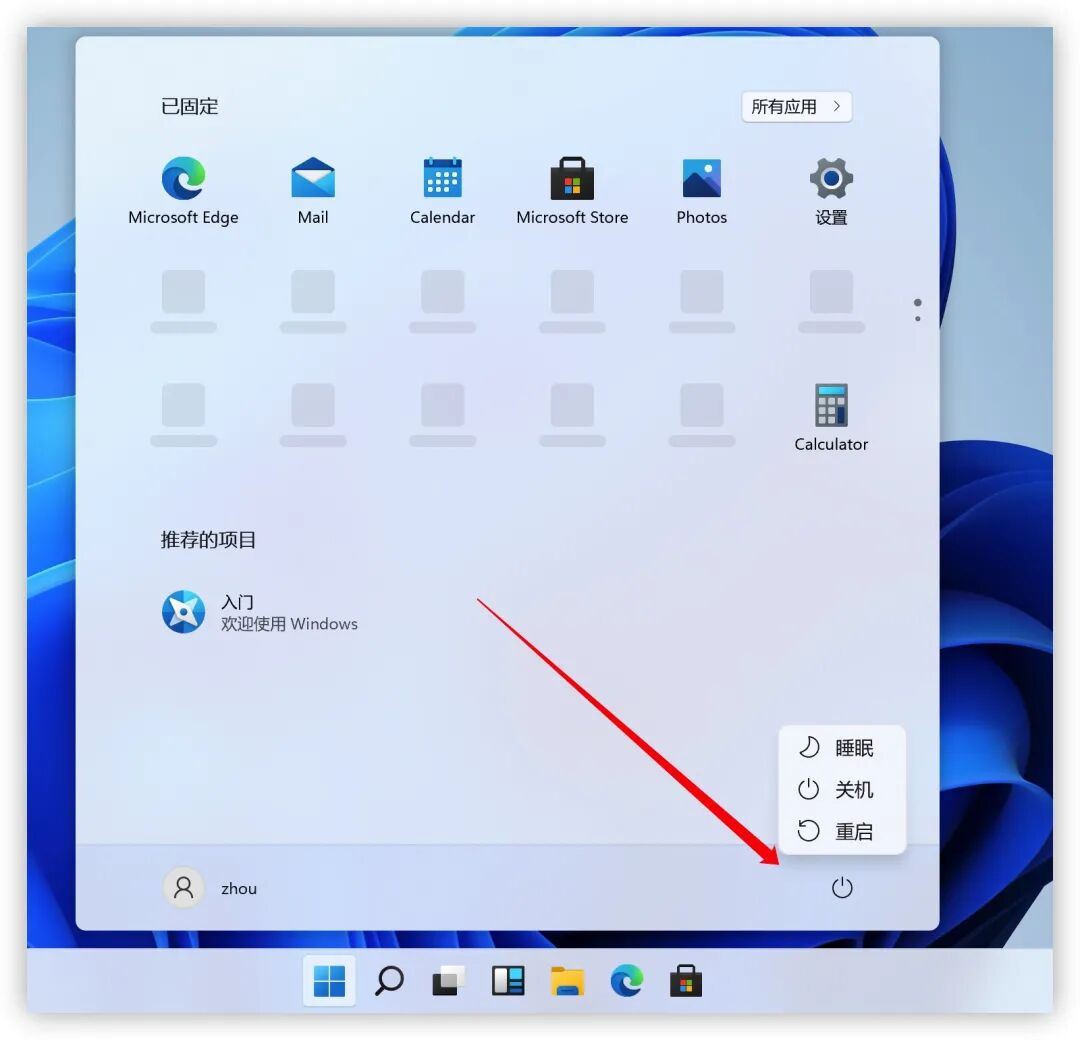This screenshot has width=1080, height=1040.
Task: Select 关机 (Shut down) from the power menu
Action: 840,789
